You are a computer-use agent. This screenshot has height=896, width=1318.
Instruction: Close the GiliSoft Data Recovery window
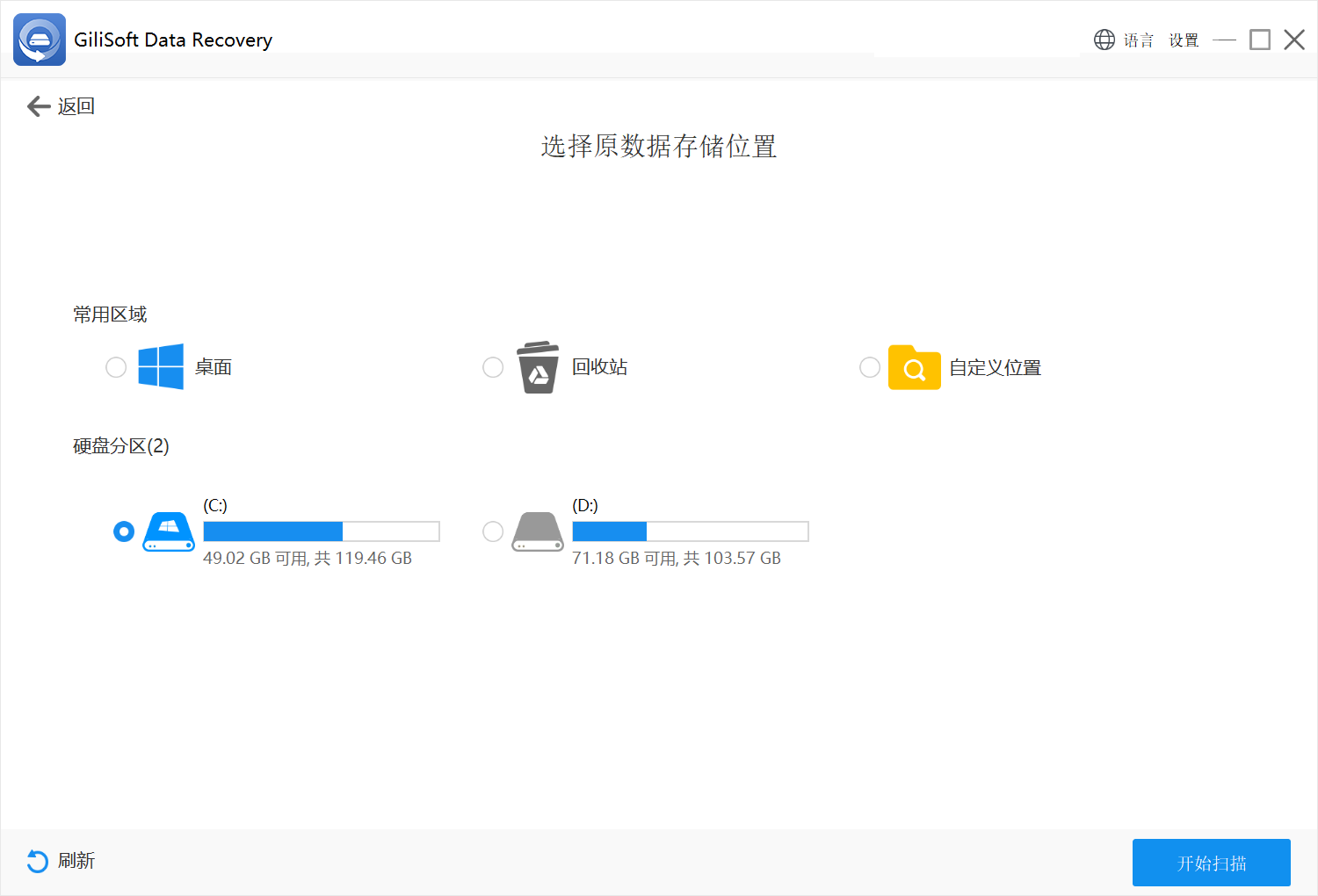click(1294, 40)
